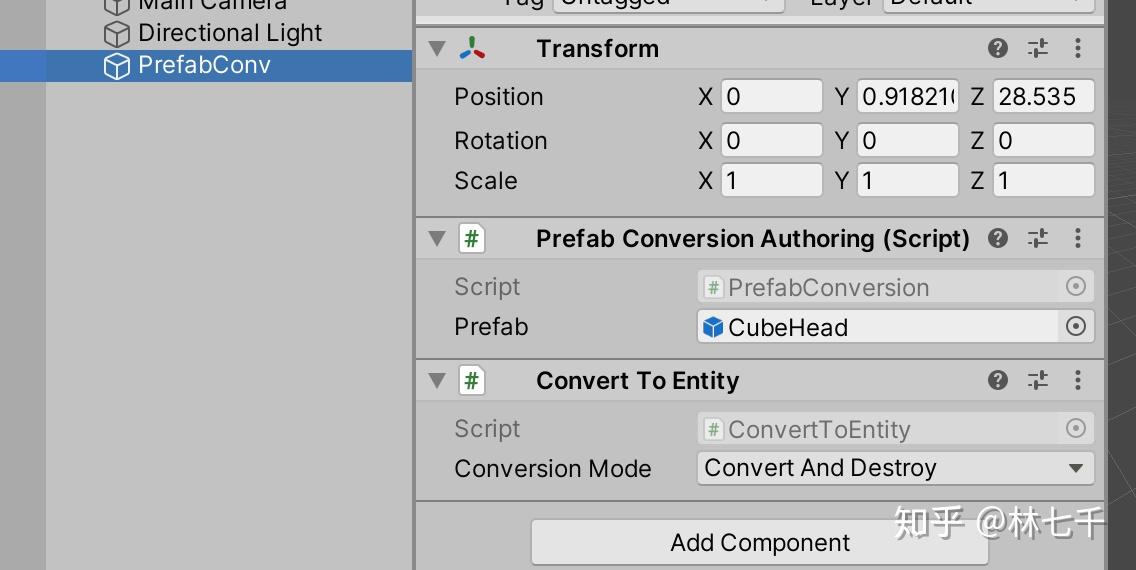Open Transform preset selector icon

coord(1038,48)
